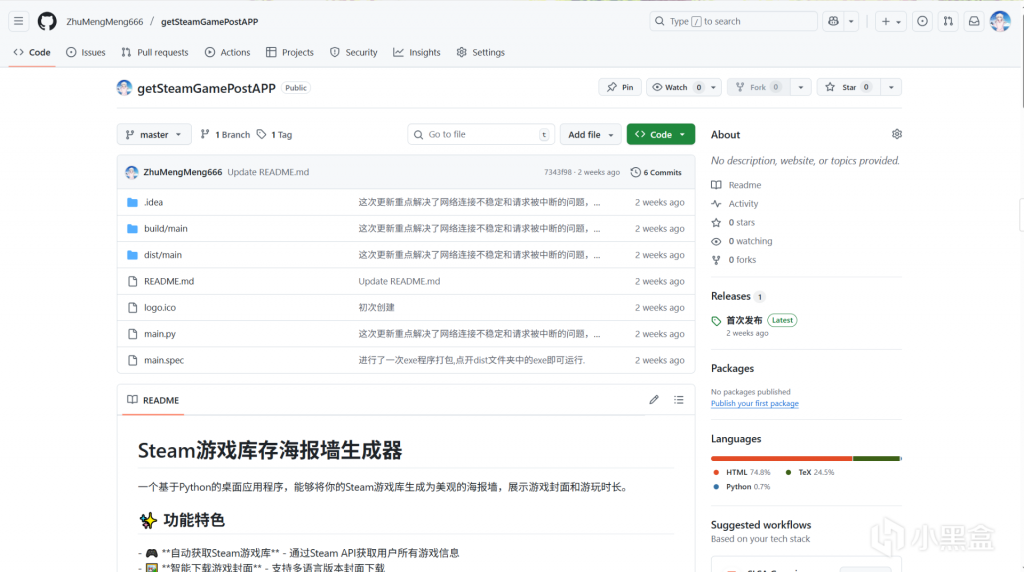Open the 6 Commits history link
Image resolution: width=1024 pixels, height=572 pixels.
pyautogui.click(x=656, y=172)
